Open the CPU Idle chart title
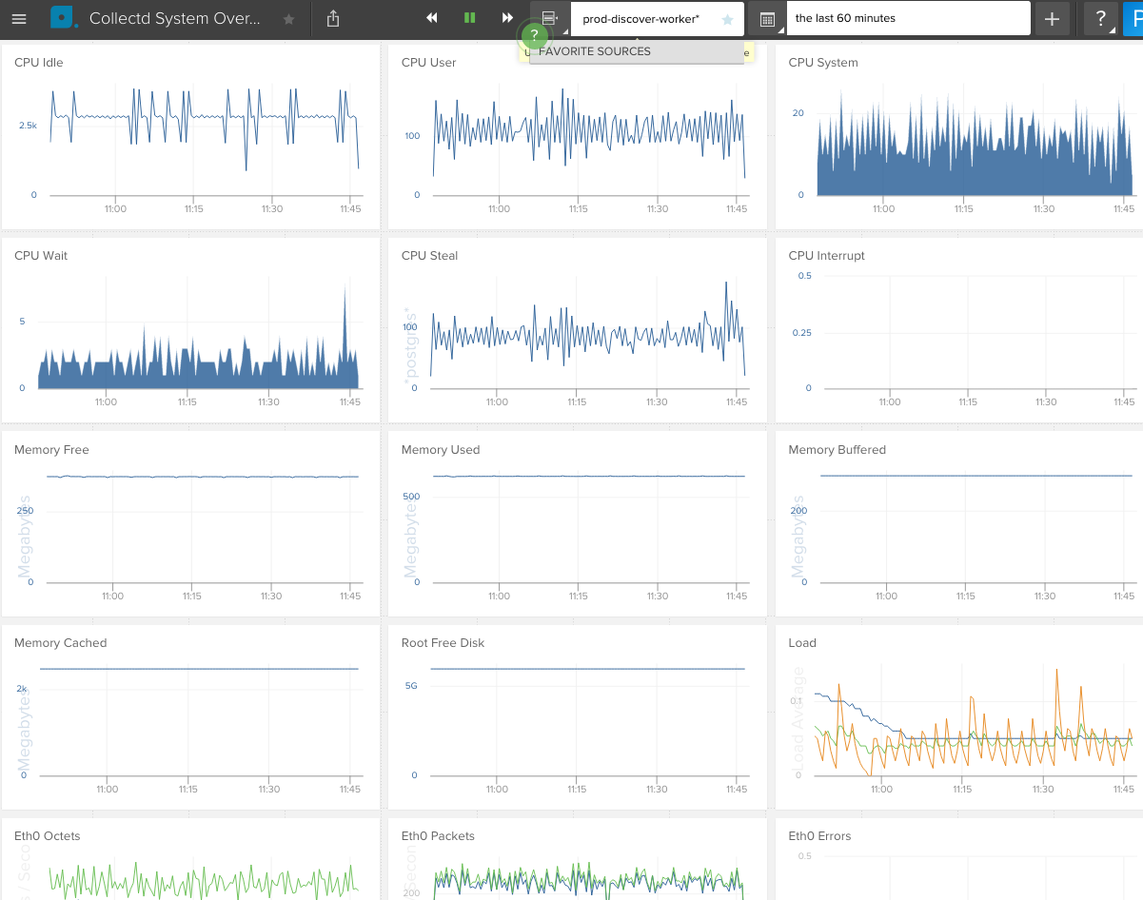 pos(39,63)
